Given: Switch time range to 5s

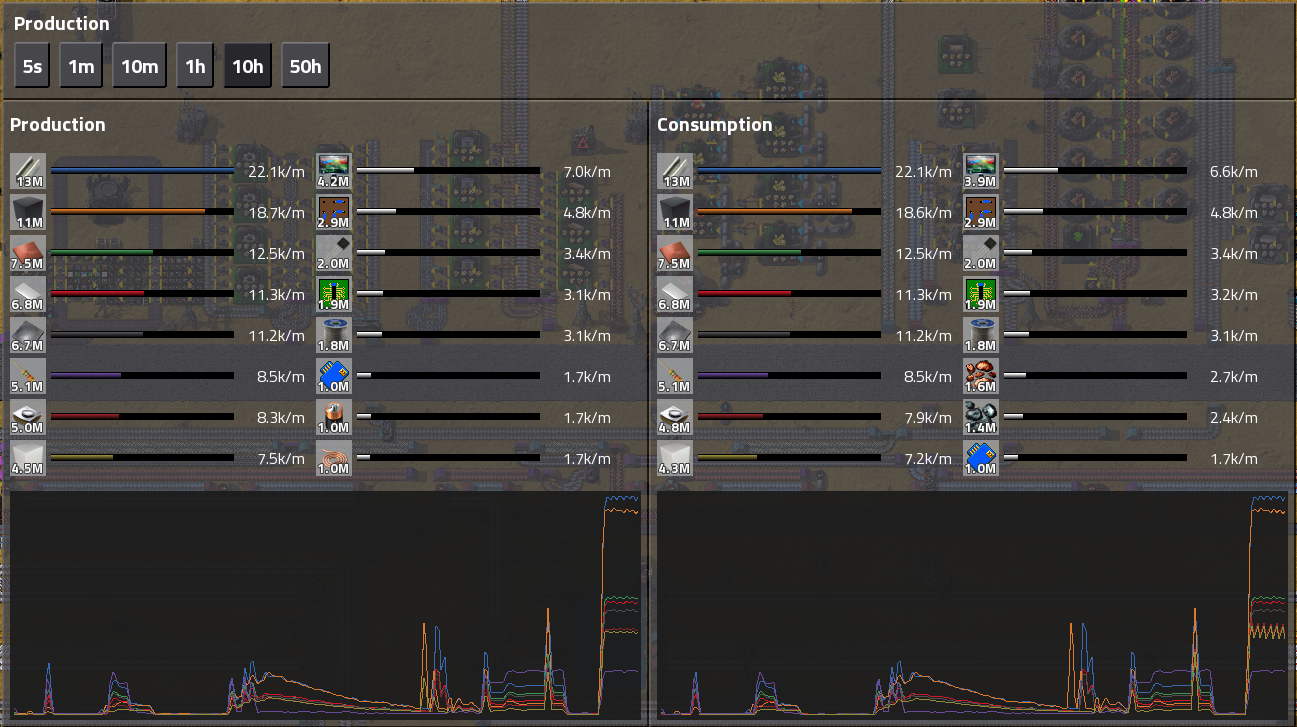Looking at the screenshot, I should 32,66.
